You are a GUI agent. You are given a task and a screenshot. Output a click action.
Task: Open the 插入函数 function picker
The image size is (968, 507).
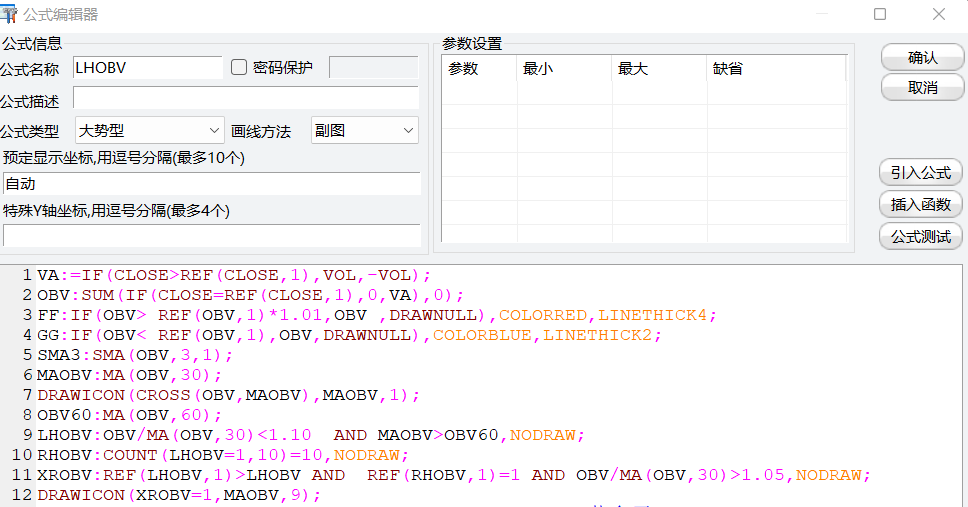click(x=922, y=205)
